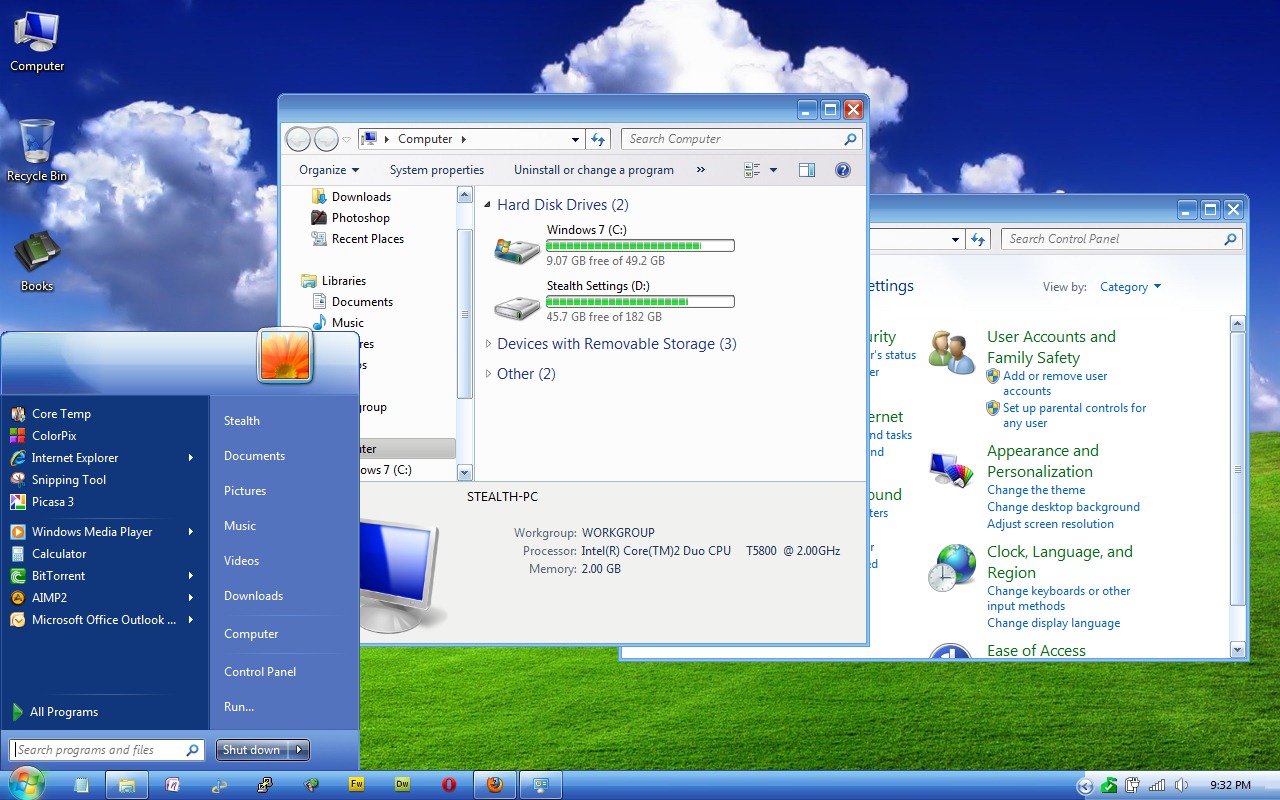Open the Recycle Bin desktop icon

pyautogui.click(x=37, y=151)
